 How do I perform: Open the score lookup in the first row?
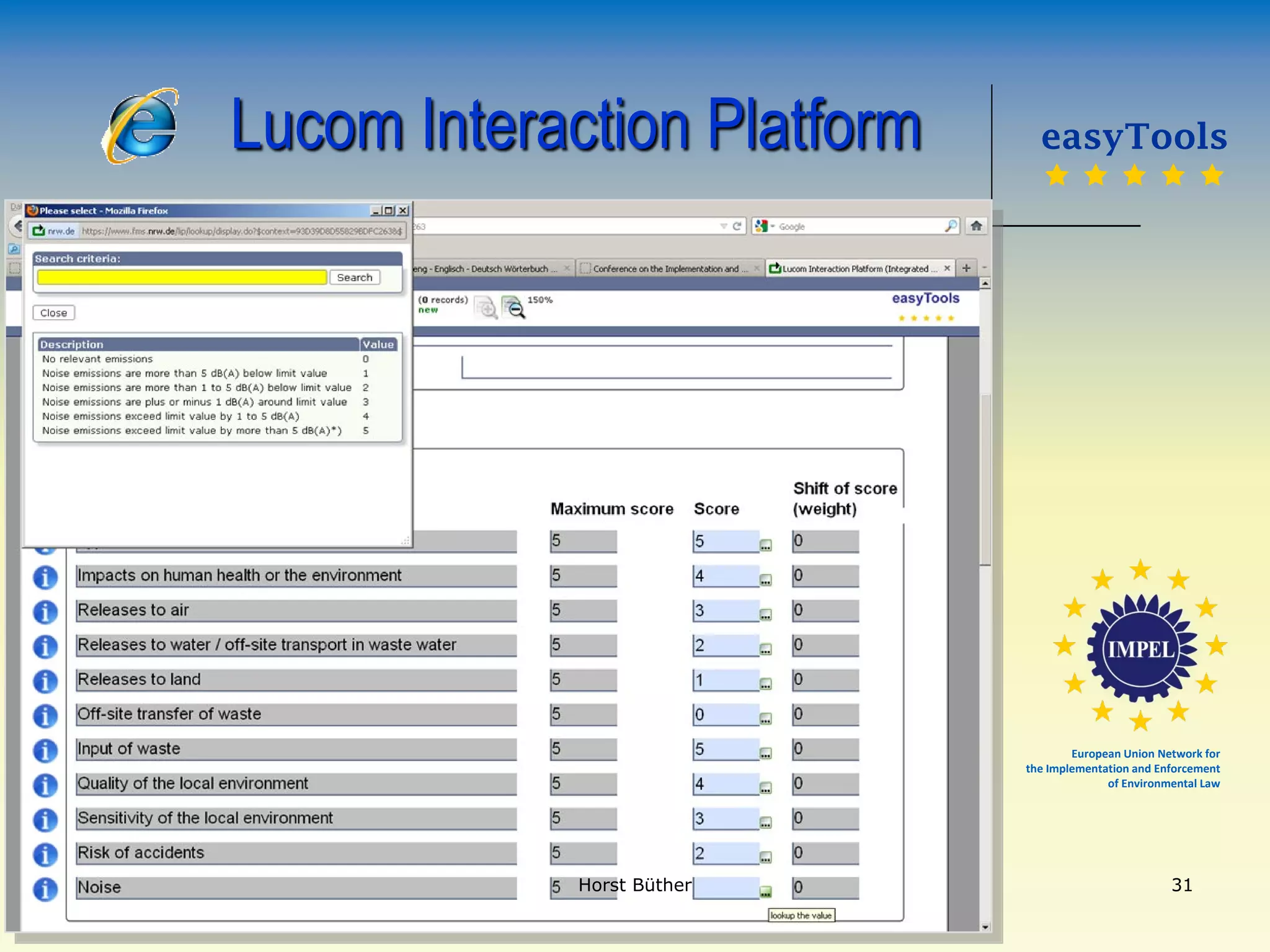(x=766, y=545)
